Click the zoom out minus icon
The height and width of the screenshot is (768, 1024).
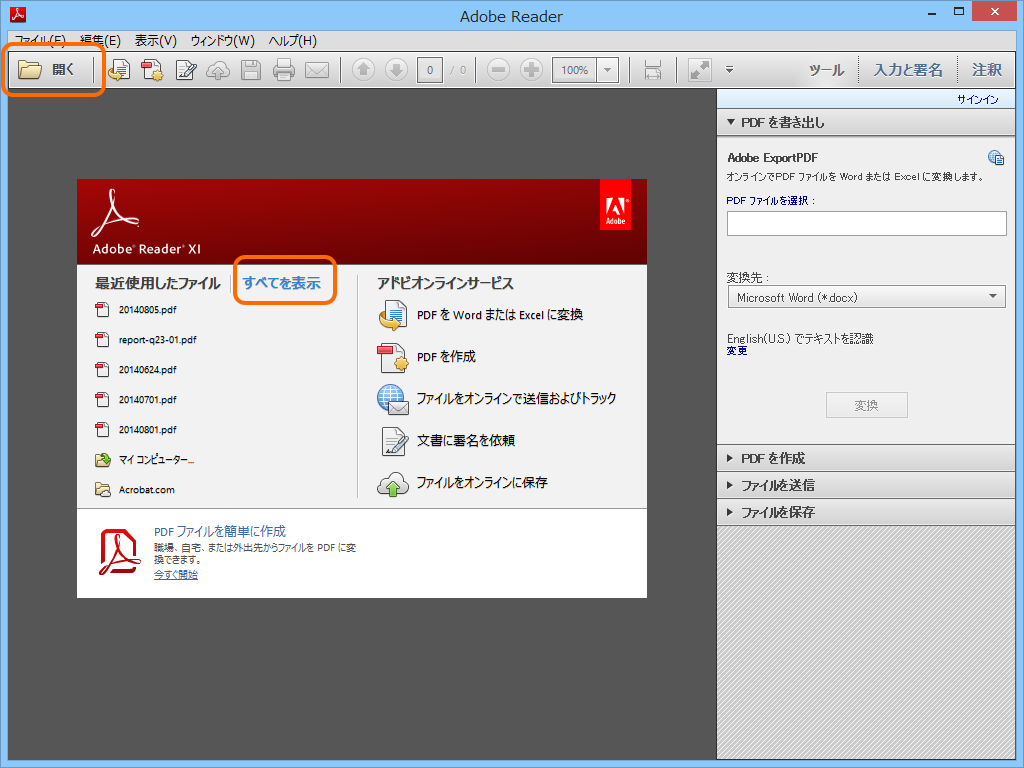click(x=498, y=69)
